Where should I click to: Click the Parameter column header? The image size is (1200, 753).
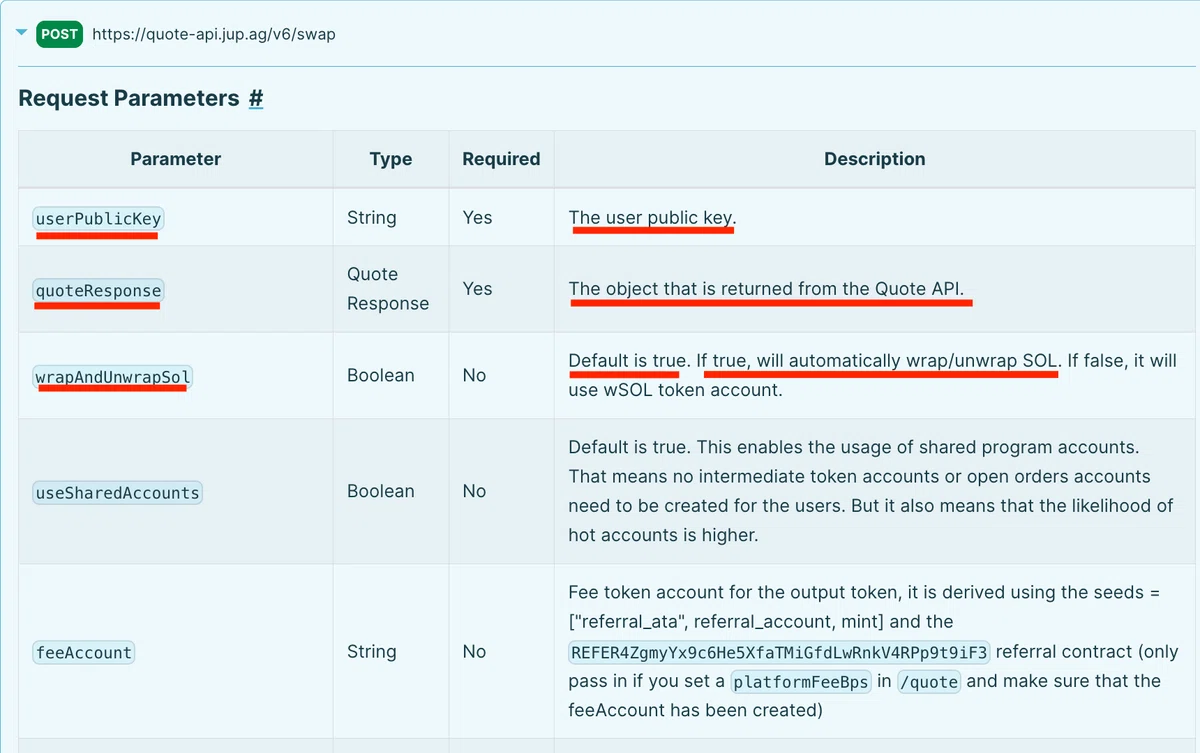[176, 159]
